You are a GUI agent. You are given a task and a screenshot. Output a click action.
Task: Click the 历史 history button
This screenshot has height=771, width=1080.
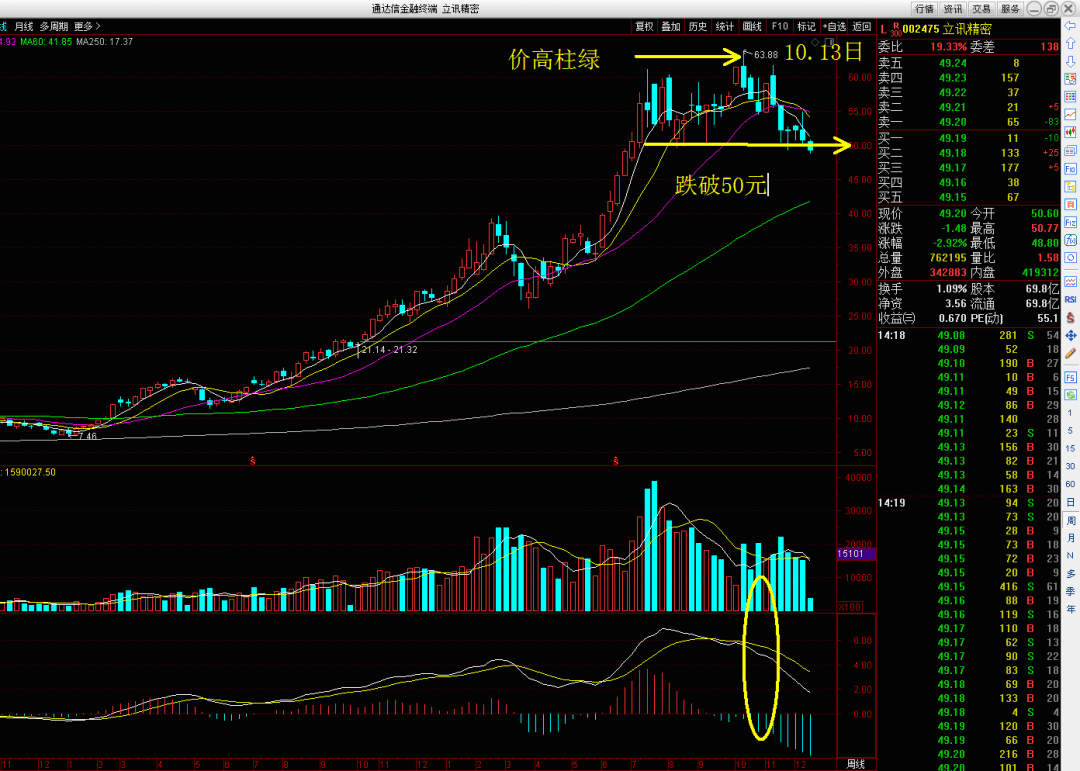click(698, 26)
